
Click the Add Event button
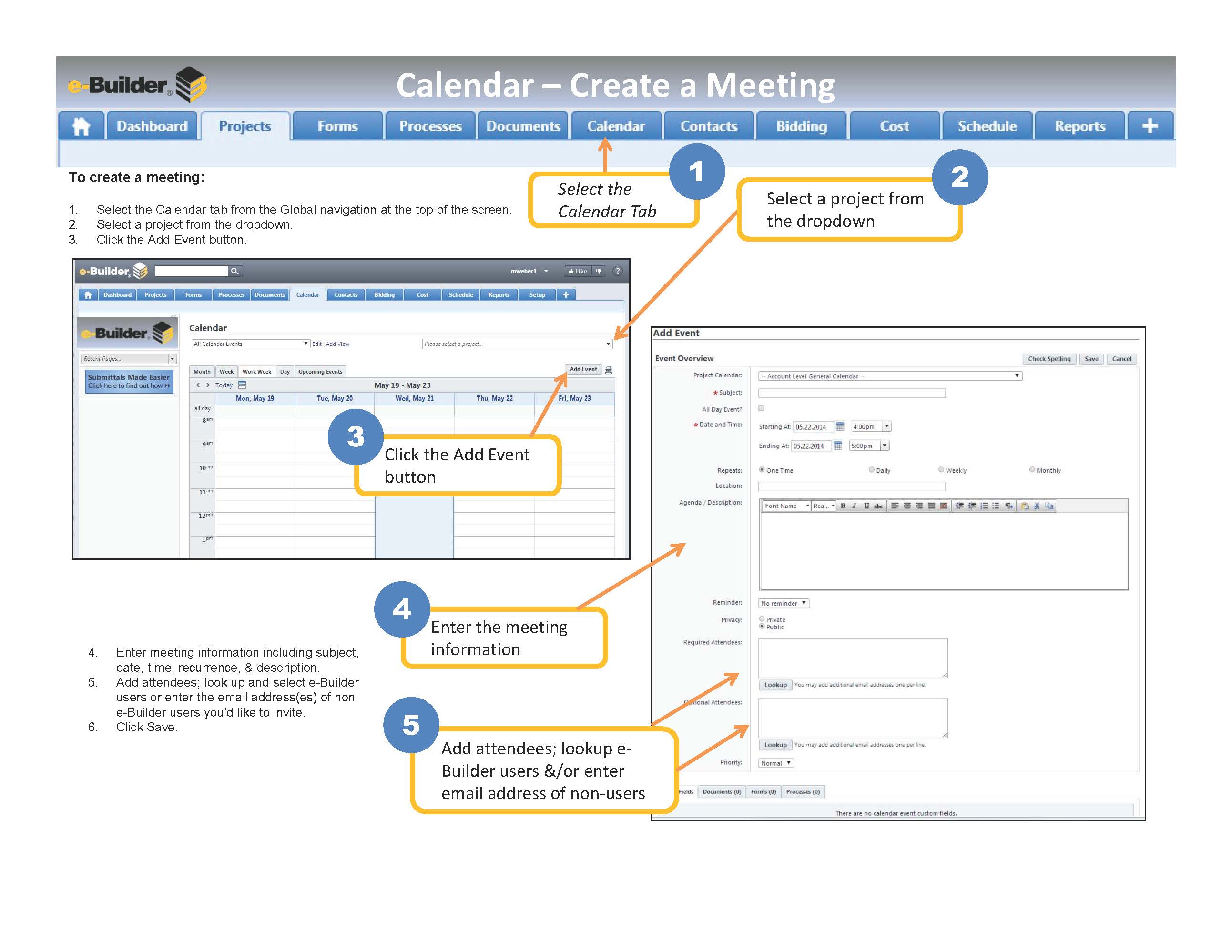[x=583, y=369]
